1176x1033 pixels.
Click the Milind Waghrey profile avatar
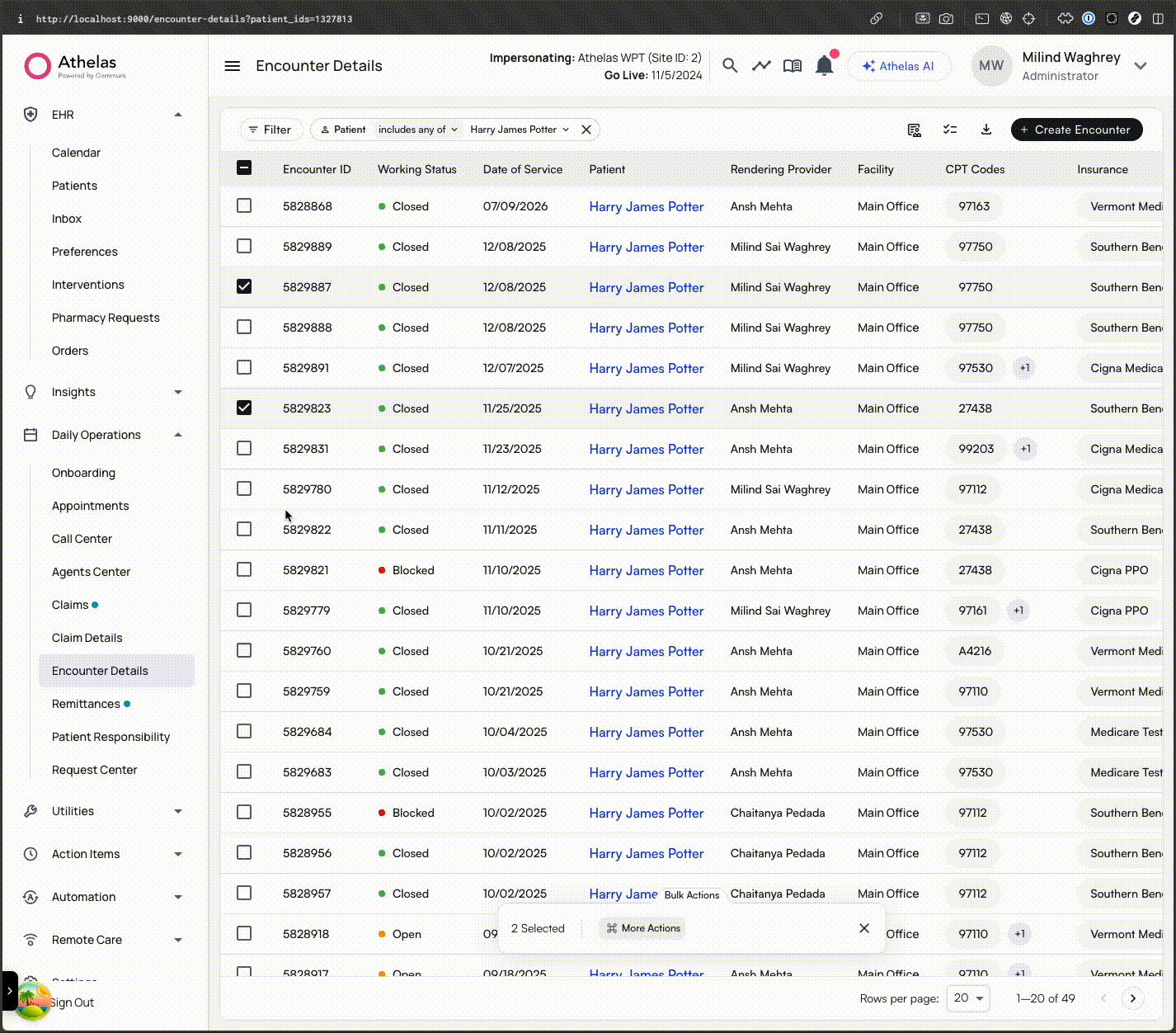coord(991,66)
